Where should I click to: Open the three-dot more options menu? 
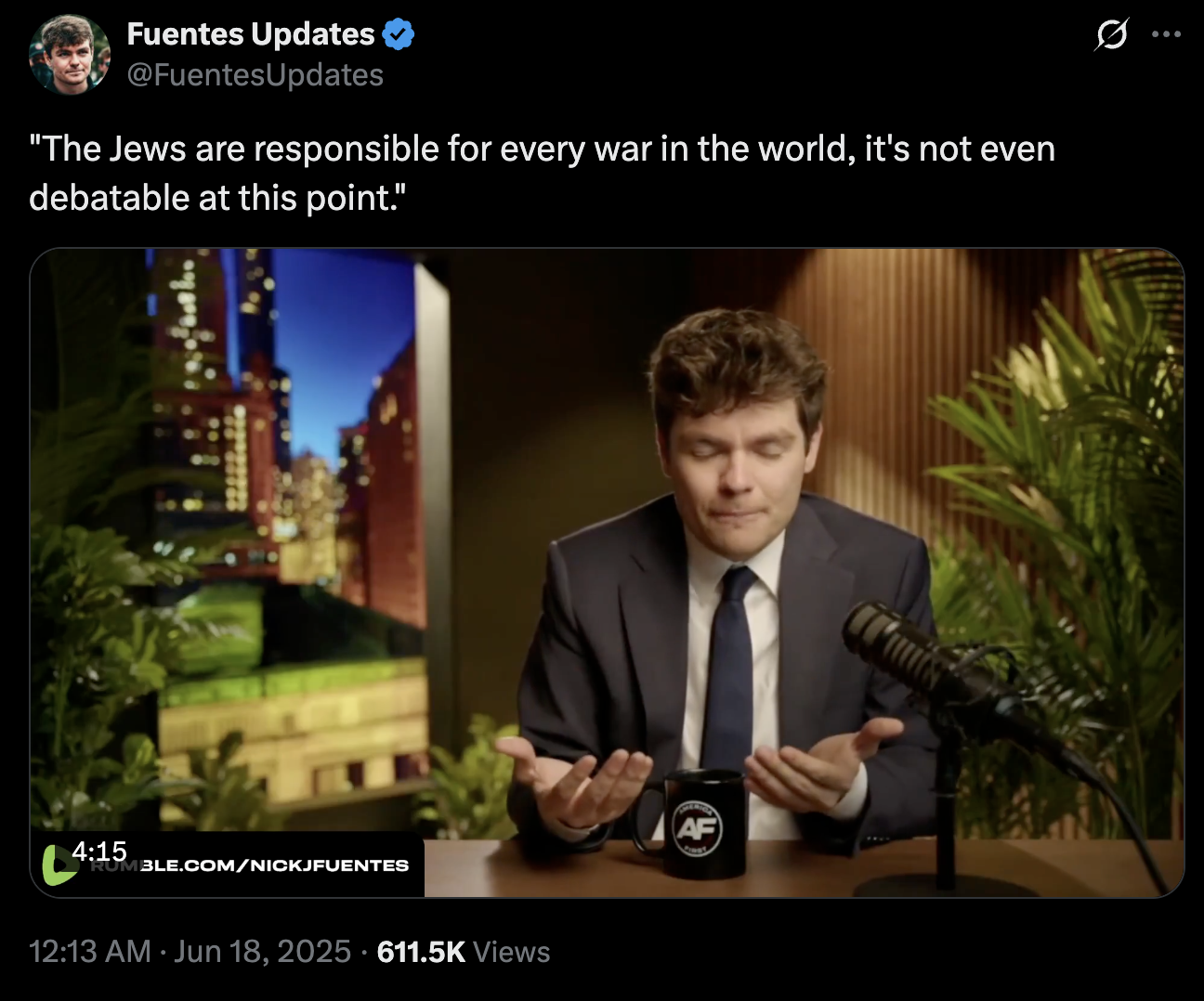(1166, 34)
